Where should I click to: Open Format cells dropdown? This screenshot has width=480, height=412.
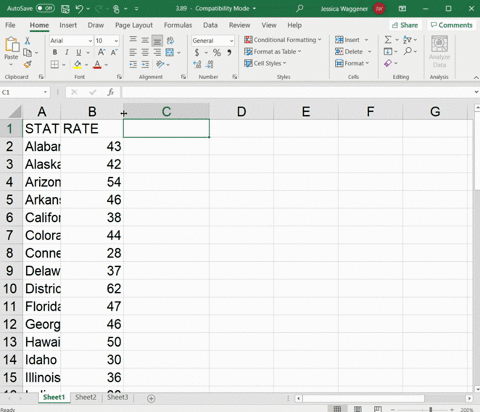352,63
